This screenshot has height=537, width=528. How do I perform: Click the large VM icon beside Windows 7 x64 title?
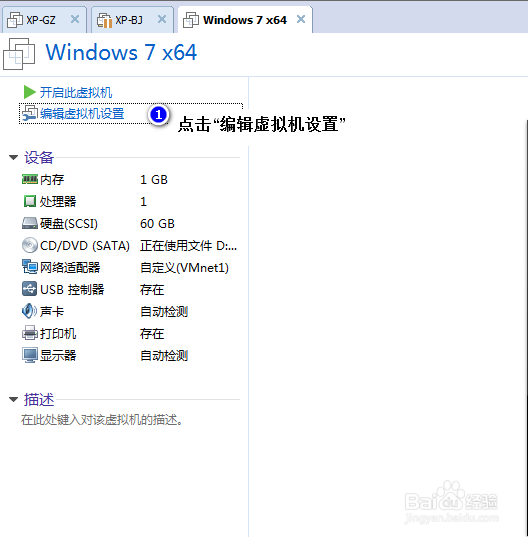click(x=19, y=54)
